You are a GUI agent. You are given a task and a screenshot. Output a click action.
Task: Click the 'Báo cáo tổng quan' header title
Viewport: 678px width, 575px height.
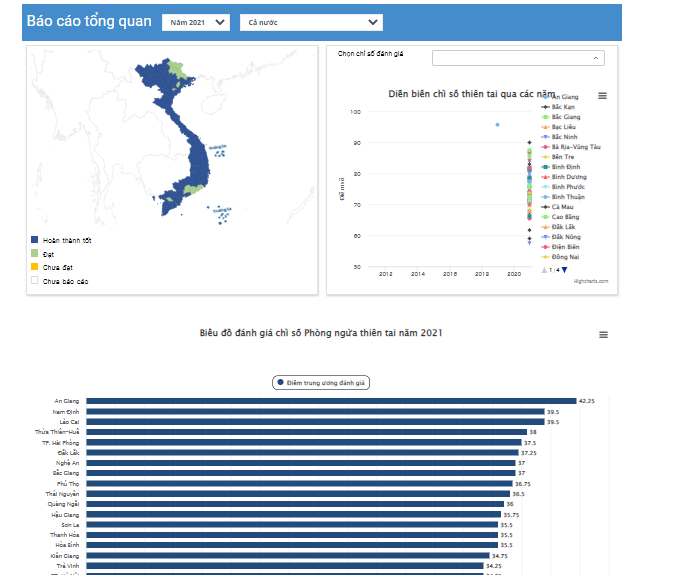coord(88,22)
